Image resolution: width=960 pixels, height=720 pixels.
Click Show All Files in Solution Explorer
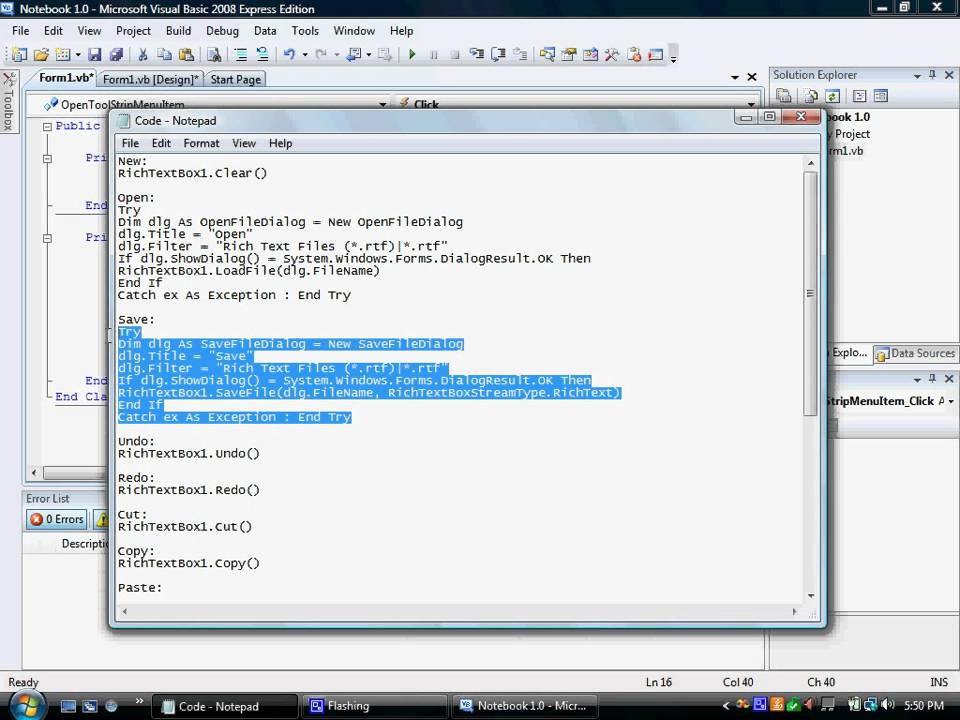click(x=811, y=96)
